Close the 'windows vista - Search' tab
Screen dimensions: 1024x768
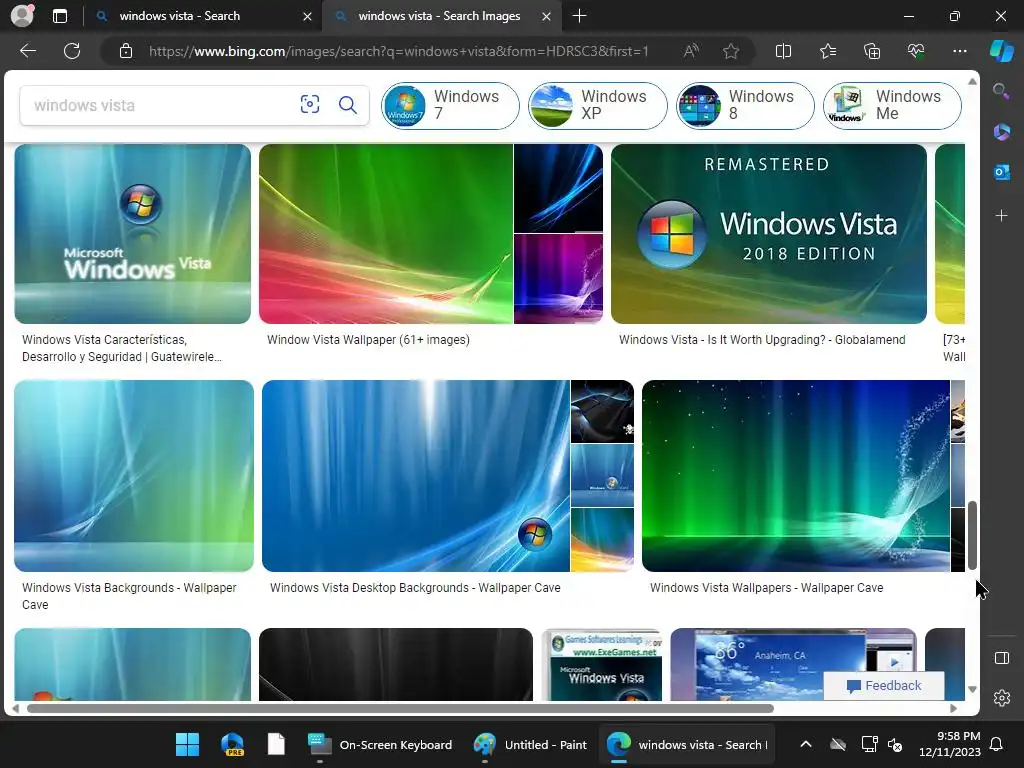coord(307,16)
